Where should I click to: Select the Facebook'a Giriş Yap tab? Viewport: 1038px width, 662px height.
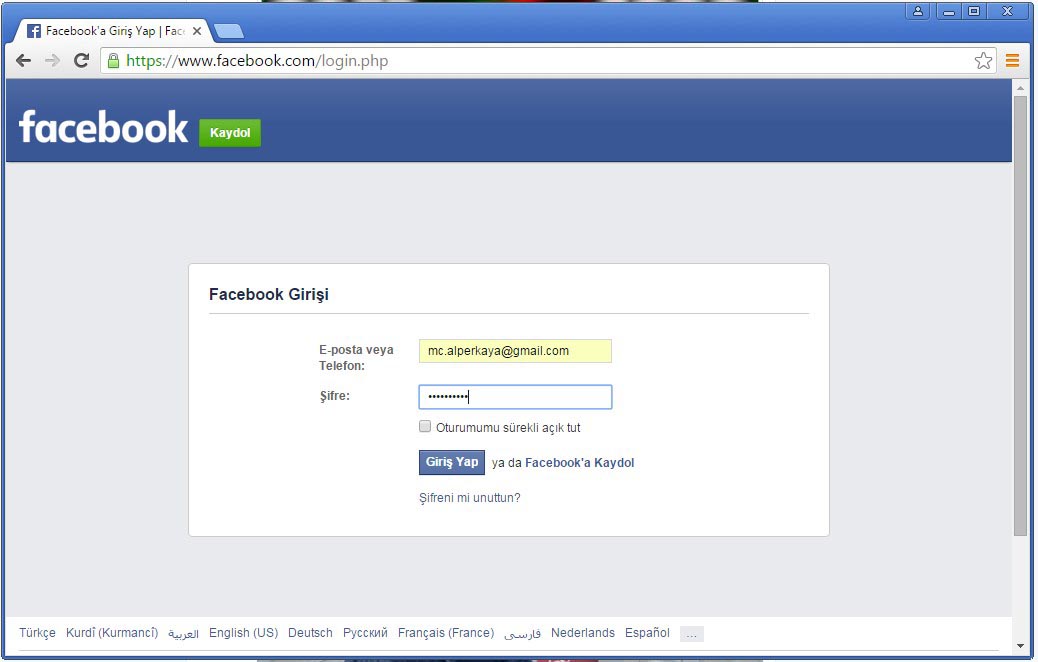(110, 31)
